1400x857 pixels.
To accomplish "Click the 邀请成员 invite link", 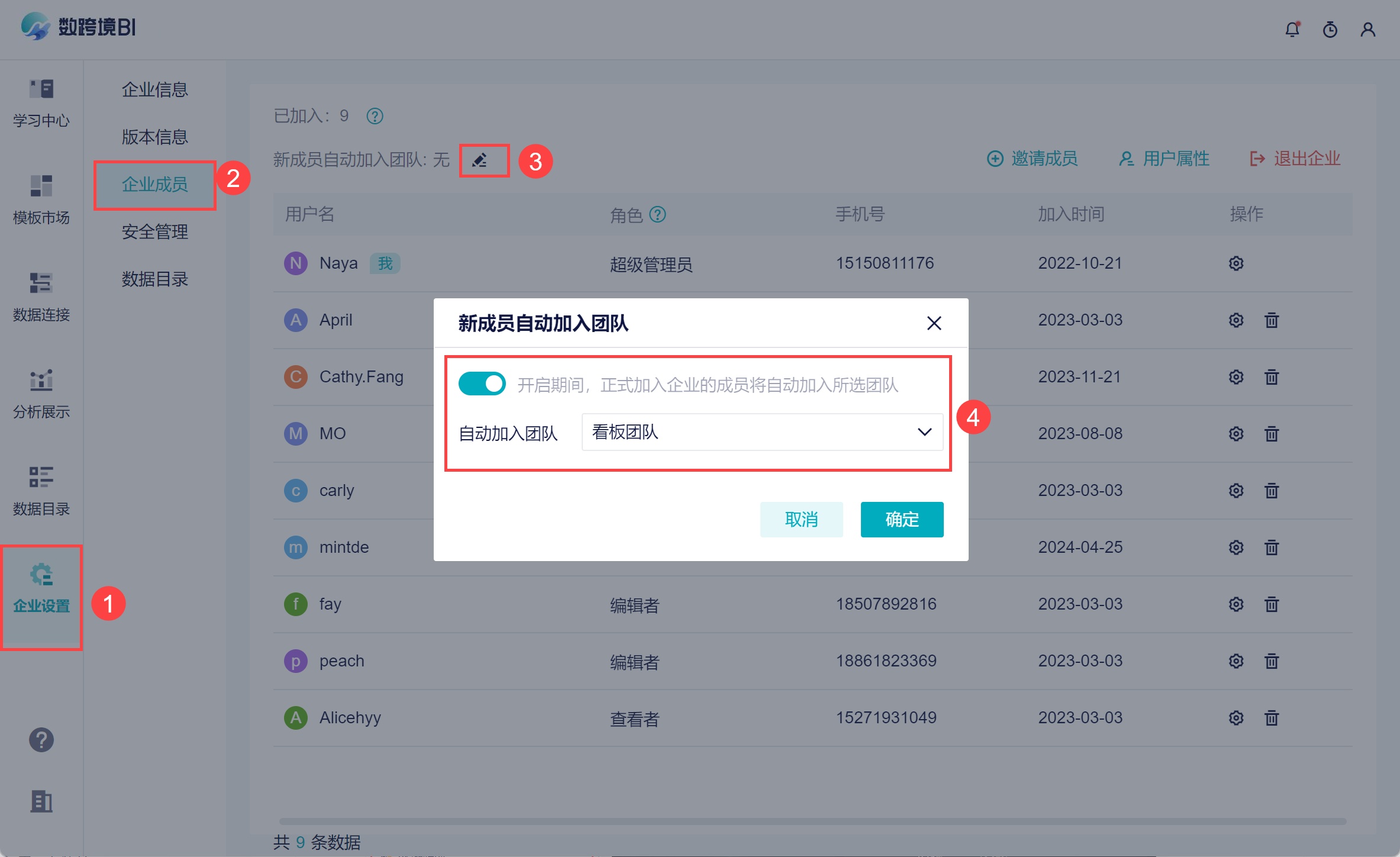I will coord(1033,159).
